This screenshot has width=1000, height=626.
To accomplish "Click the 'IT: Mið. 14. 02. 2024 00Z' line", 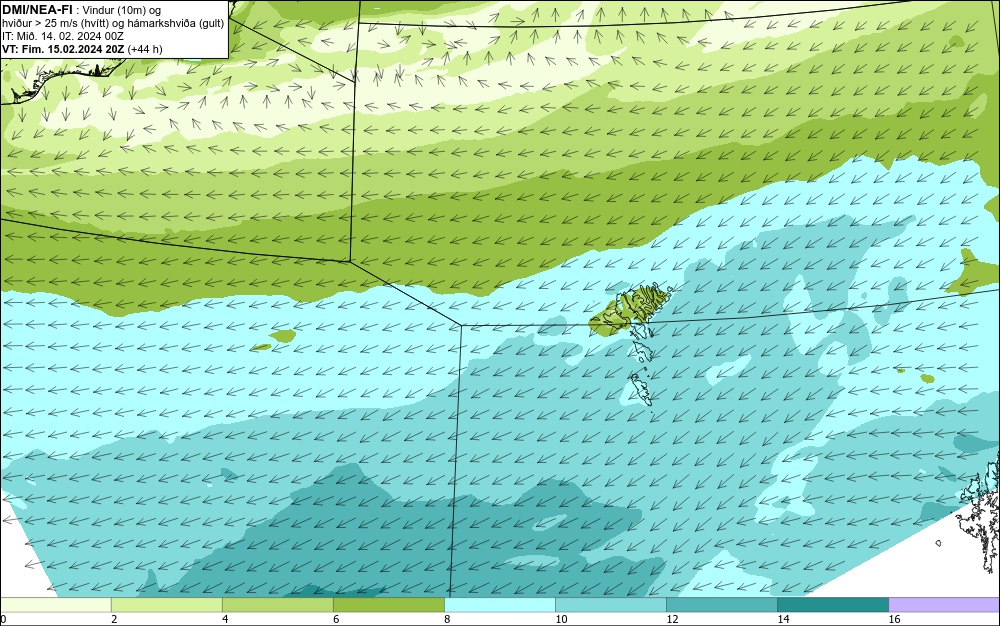I will [62, 36].
